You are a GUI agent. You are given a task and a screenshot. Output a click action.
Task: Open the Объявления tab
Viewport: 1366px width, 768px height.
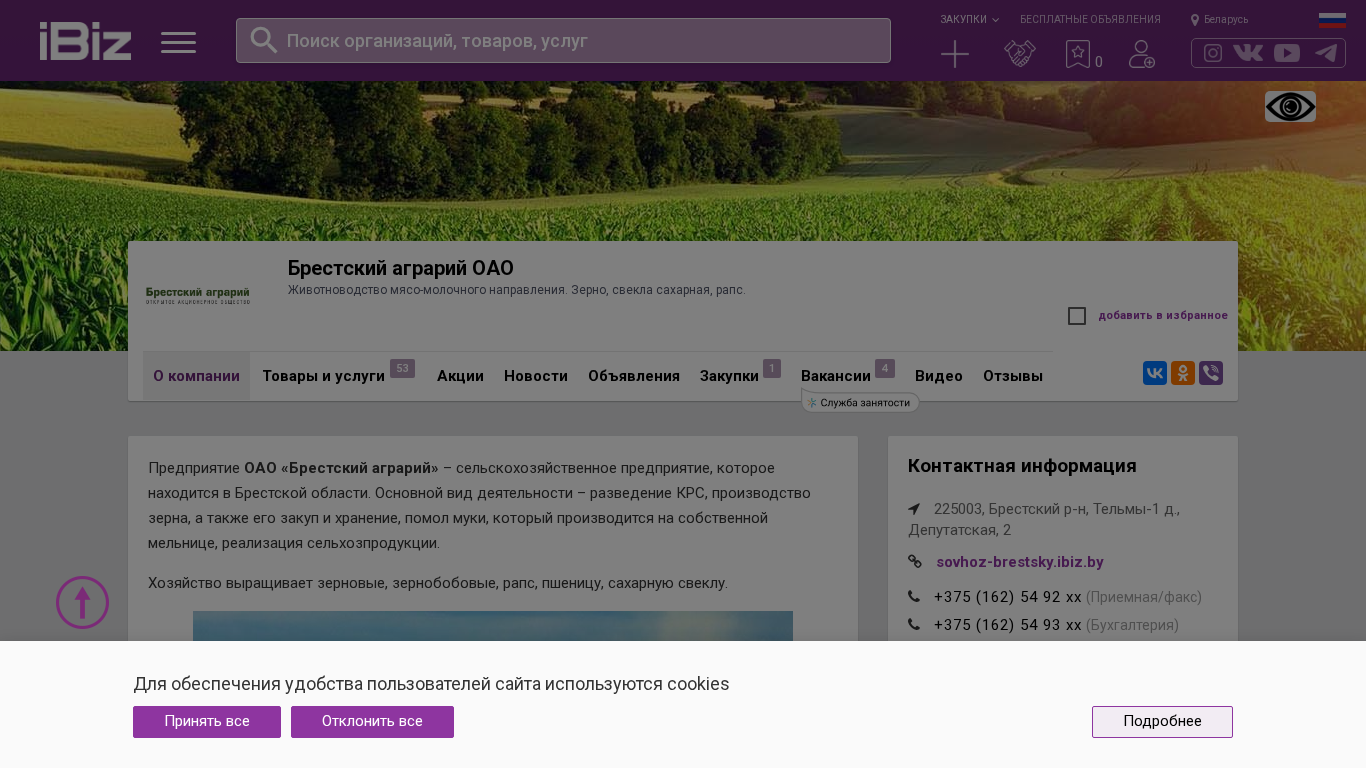tap(634, 376)
